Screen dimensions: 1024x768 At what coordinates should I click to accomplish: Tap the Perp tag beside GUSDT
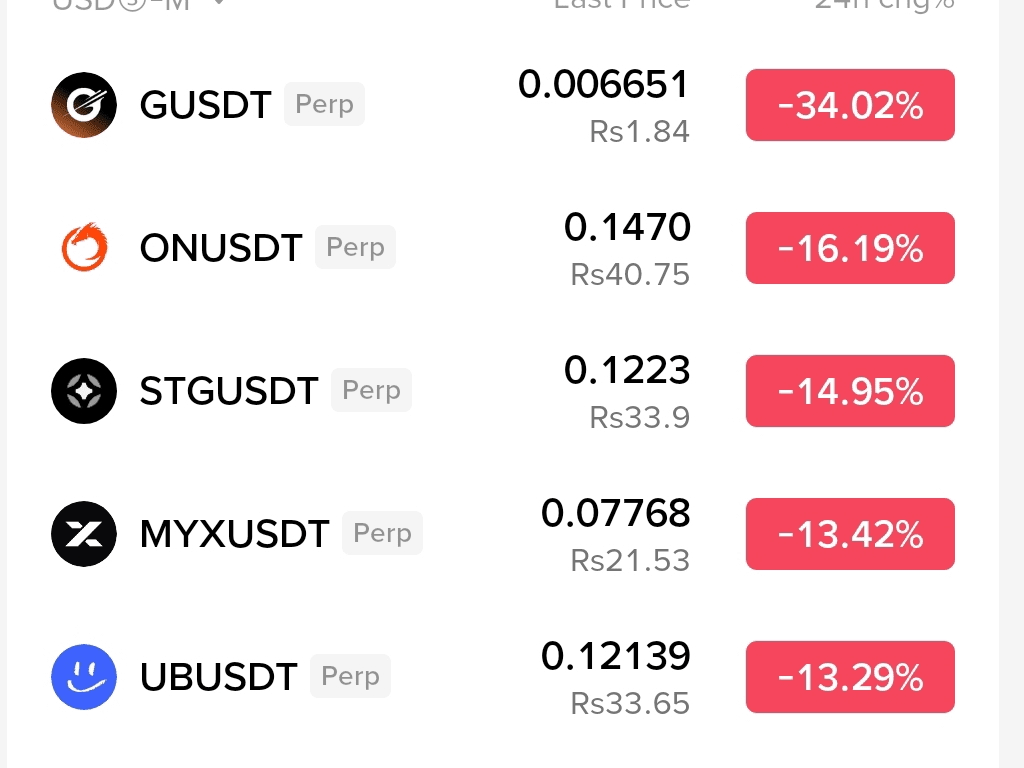[324, 104]
